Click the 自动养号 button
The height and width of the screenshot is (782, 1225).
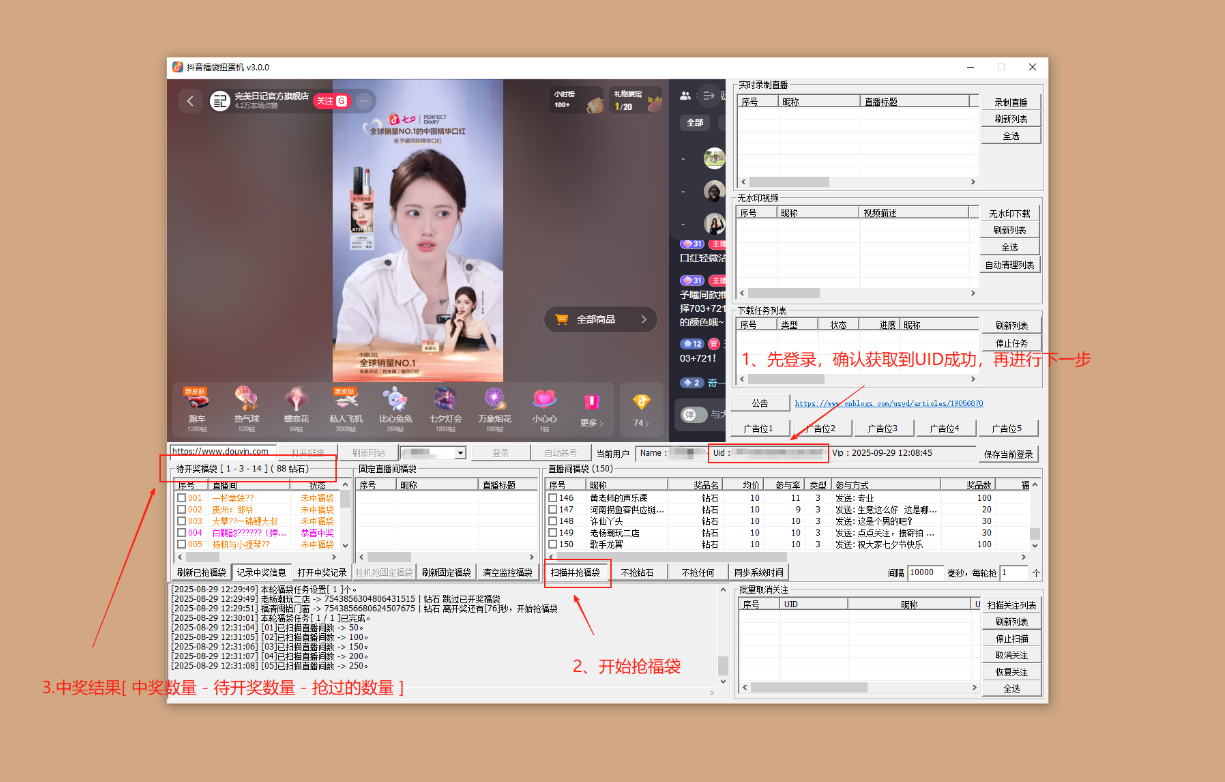(x=560, y=453)
